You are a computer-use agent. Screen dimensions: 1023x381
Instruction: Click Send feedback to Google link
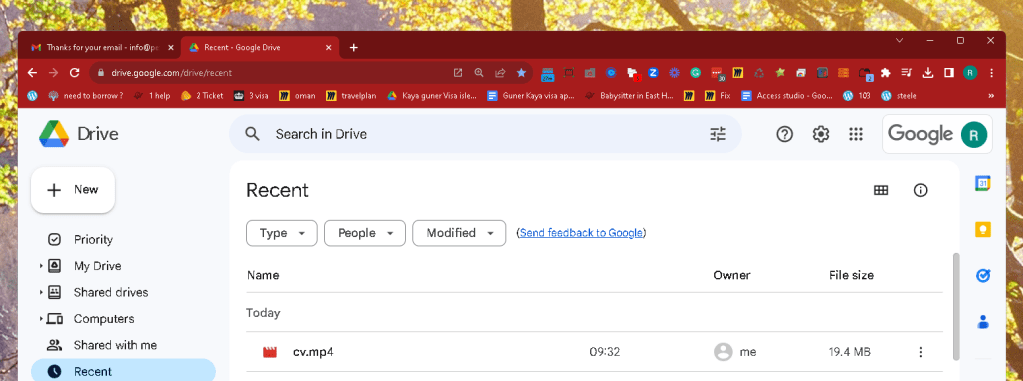pos(581,233)
